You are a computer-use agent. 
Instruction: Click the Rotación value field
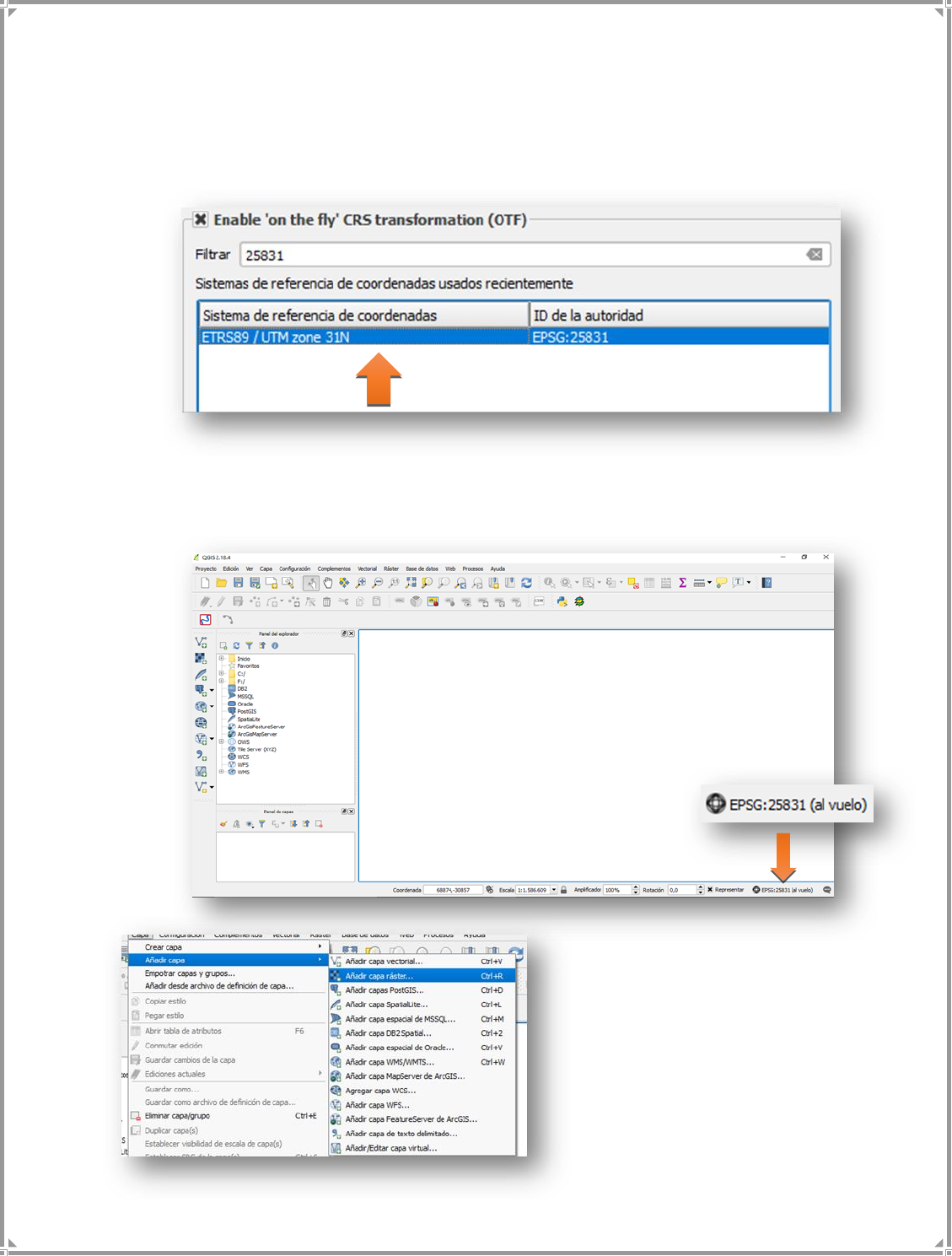[x=682, y=890]
